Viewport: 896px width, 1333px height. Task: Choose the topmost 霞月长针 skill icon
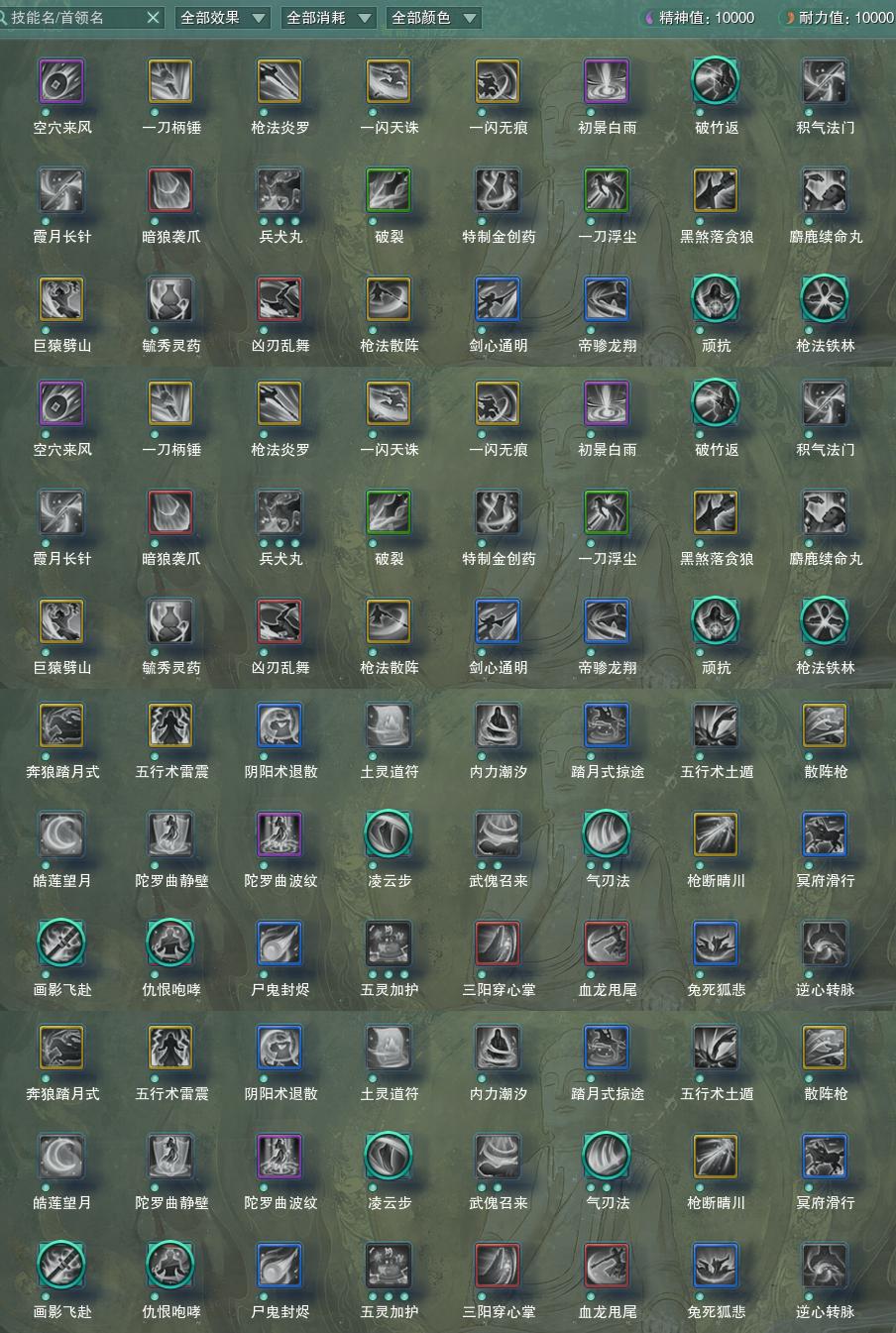(x=61, y=190)
